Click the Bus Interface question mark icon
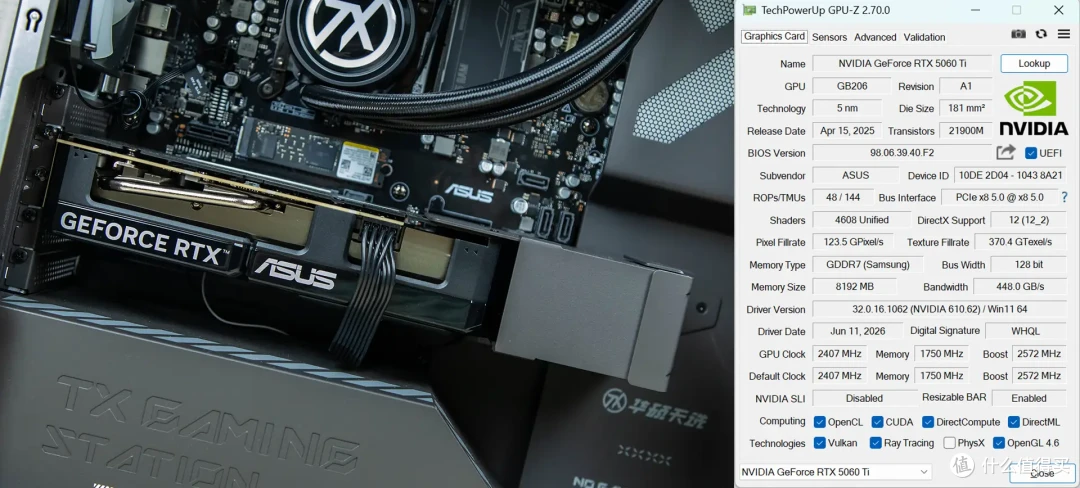Viewport: 1080px width, 488px height. click(x=1065, y=198)
